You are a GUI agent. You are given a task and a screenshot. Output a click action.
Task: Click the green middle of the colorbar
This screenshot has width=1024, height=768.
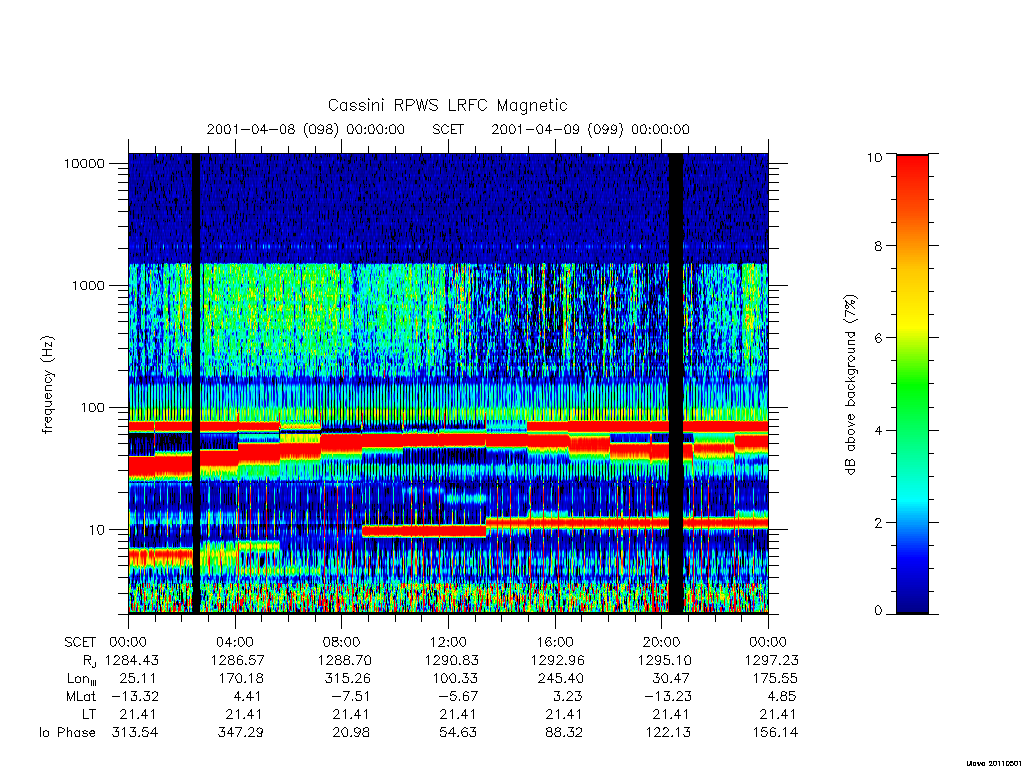(912, 384)
